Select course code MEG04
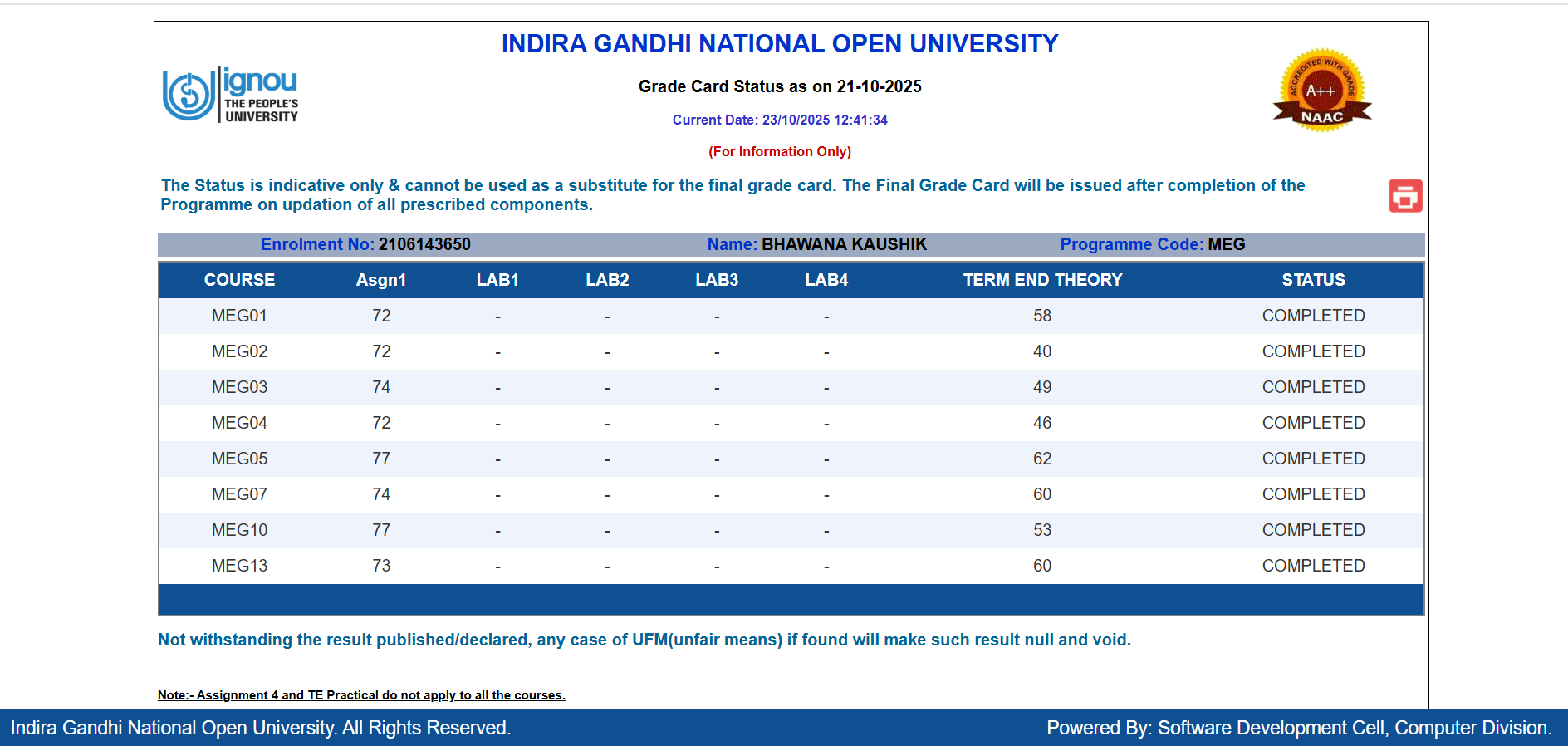The image size is (1568, 746). 239,423
